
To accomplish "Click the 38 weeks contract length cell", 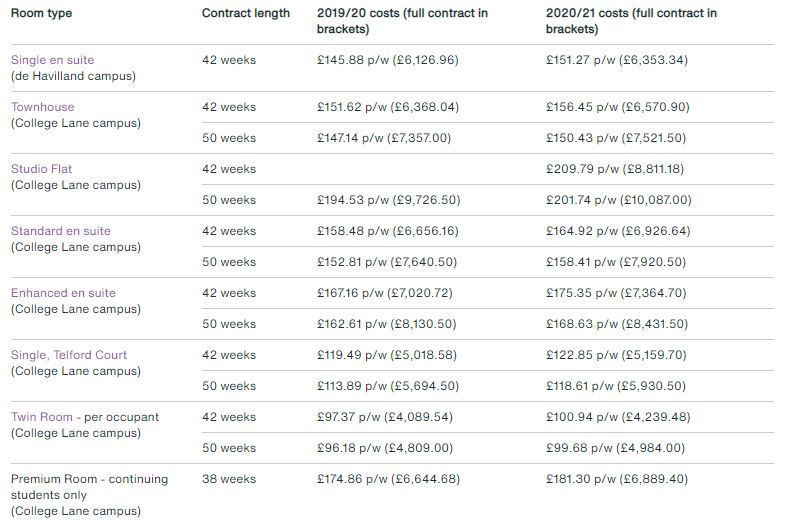I will [x=229, y=479].
